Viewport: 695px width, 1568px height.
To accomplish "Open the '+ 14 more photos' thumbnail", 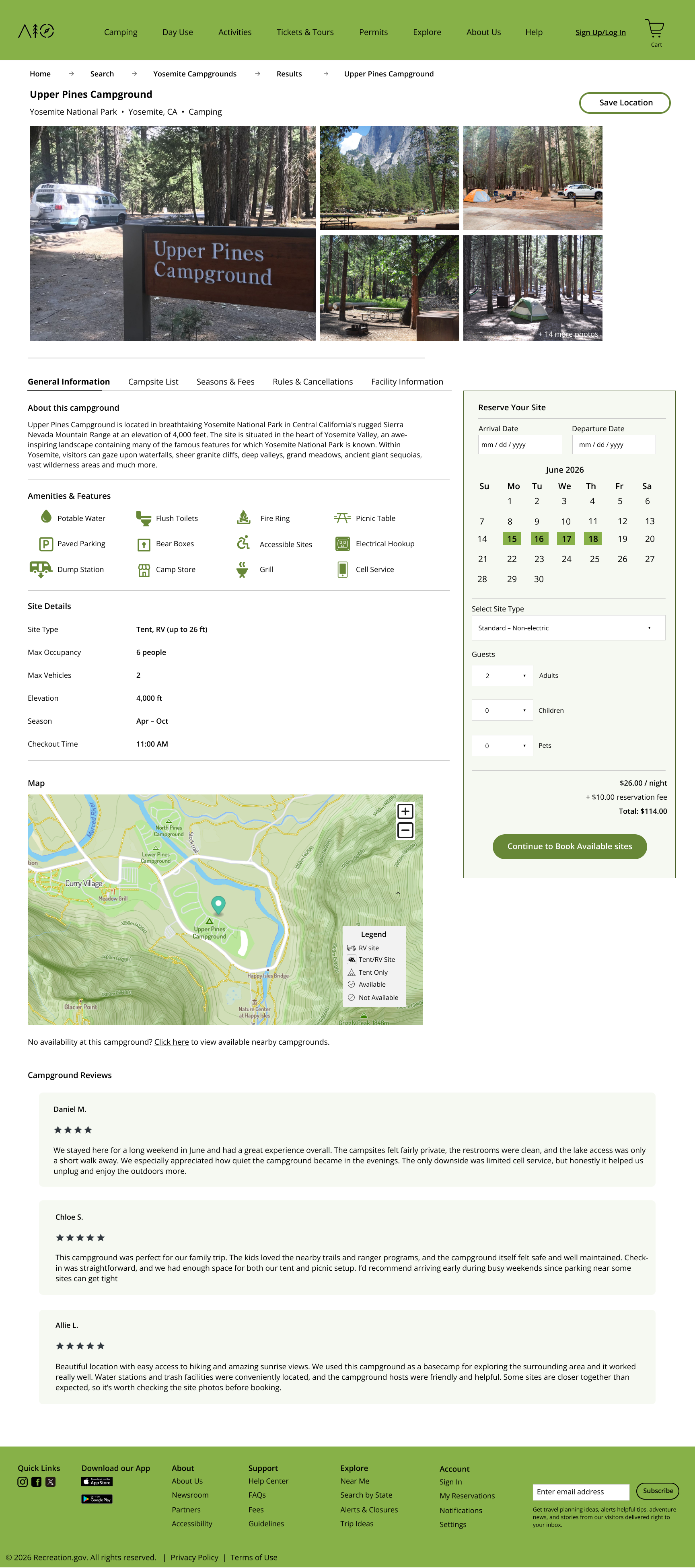I will coord(533,288).
